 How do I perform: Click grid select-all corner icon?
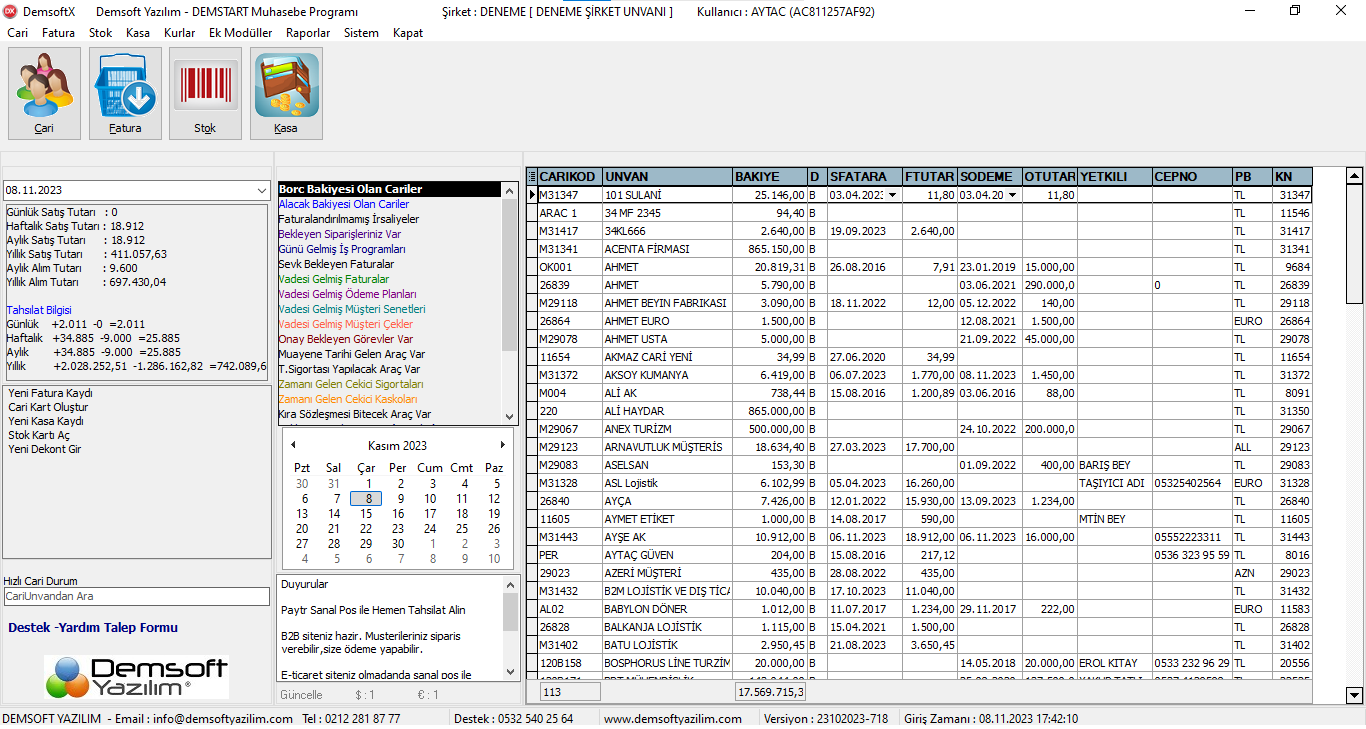pyautogui.click(x=532, y=177)
